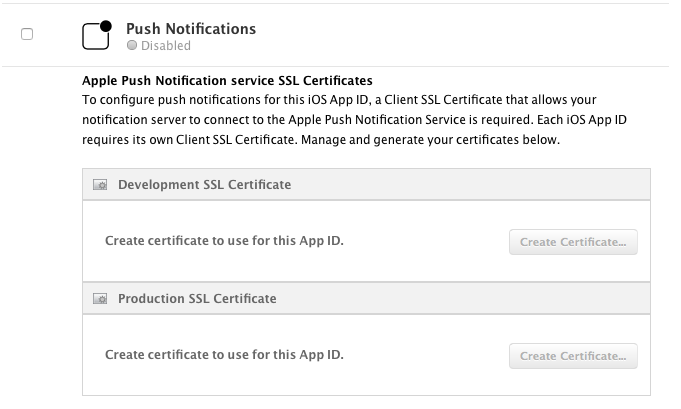The height and width of the screenshot is (409, 681).
Task: Click the black badge dot on notification icon
Action: pos(106,26)
